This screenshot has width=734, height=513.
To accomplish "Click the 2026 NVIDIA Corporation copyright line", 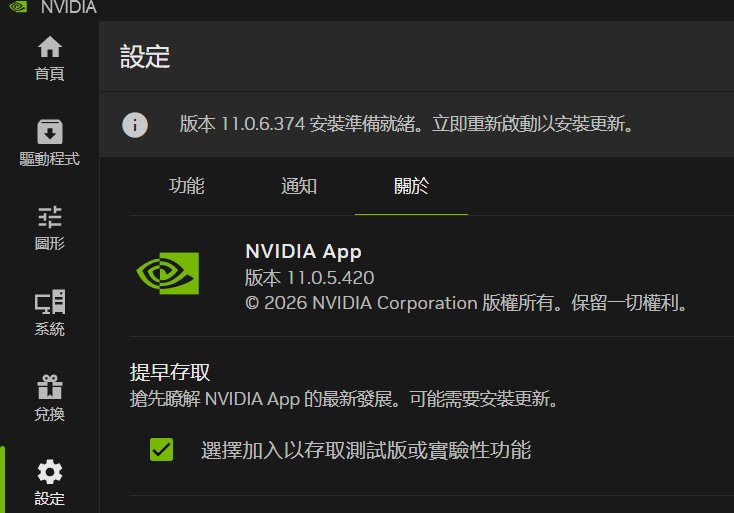I will [467, 302].
